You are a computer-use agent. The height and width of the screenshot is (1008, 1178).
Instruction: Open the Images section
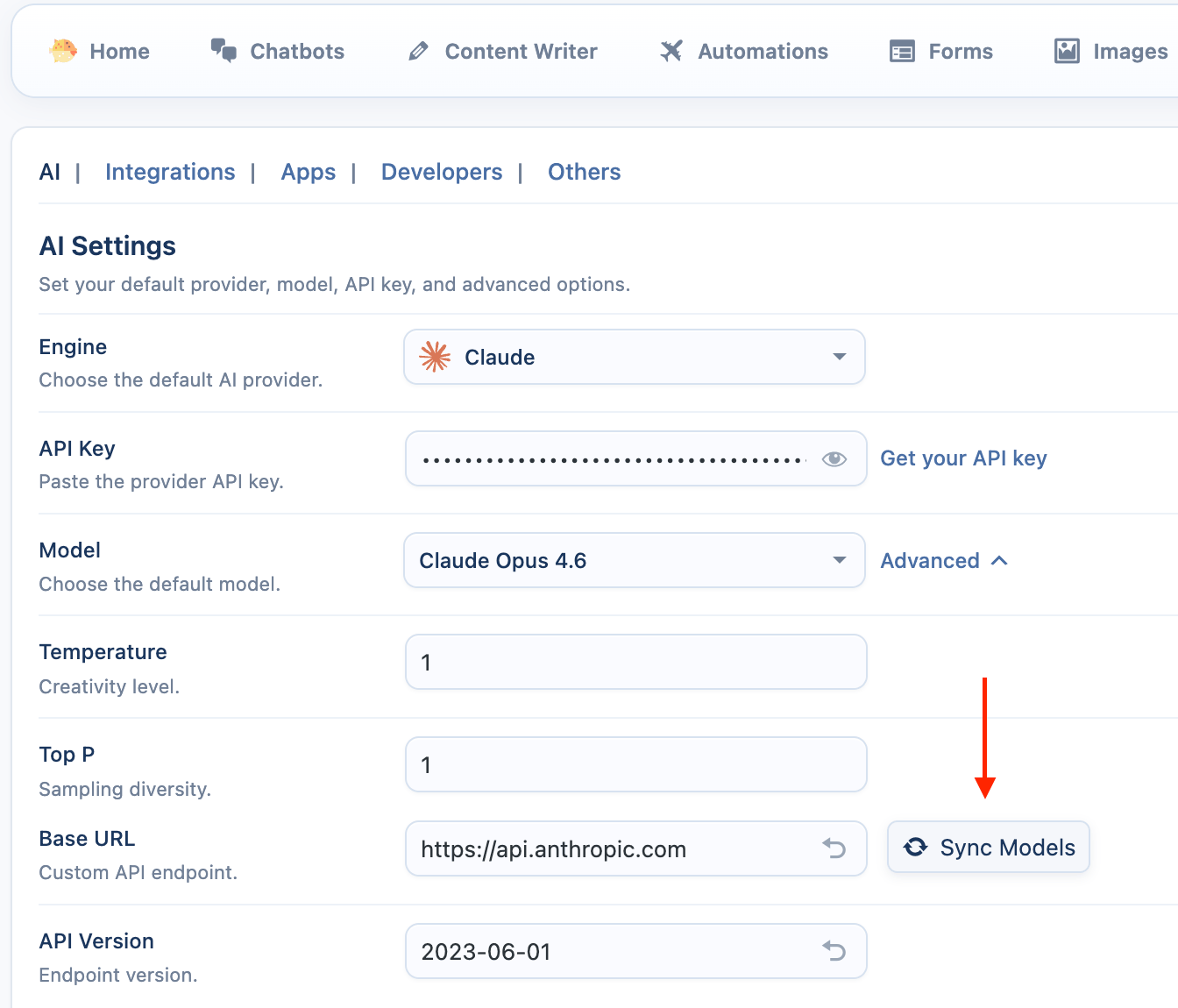pyautogui.click(x=1111, y=52)
